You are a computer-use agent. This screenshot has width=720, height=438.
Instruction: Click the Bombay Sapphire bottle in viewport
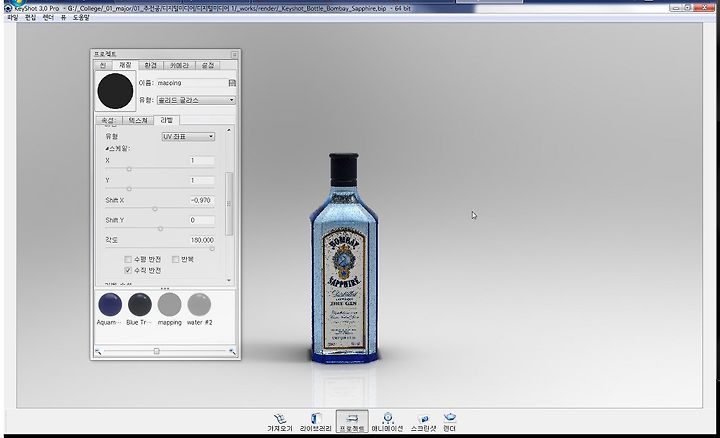point(343,258)
